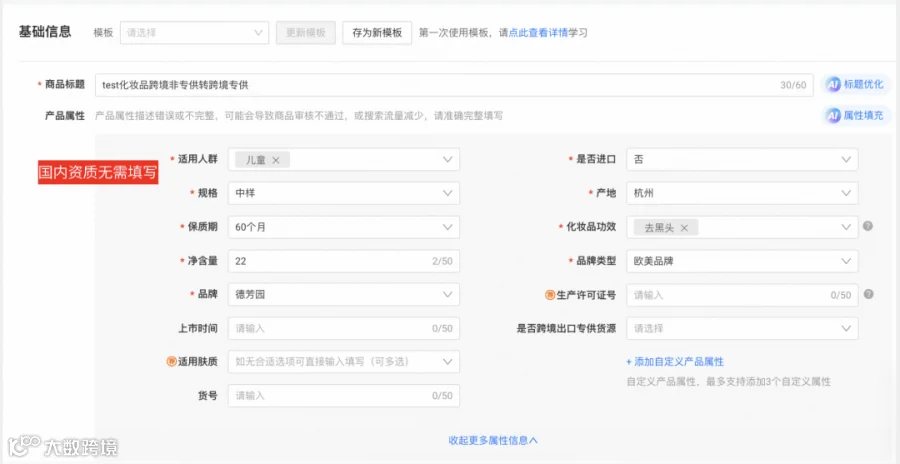Click recommended badge icon next to 适用肤质
Screen dimensions: 900x464
pos(170,362)
